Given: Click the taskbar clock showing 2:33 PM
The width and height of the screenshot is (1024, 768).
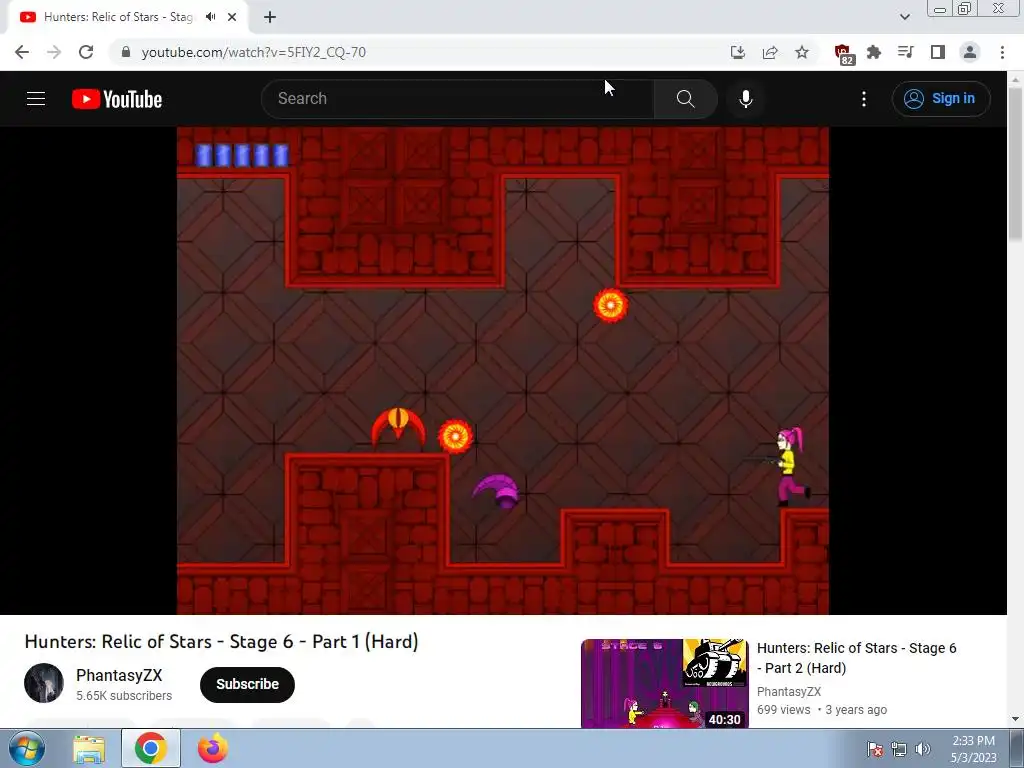Looking at the screenshot, I should coord(973,749).
